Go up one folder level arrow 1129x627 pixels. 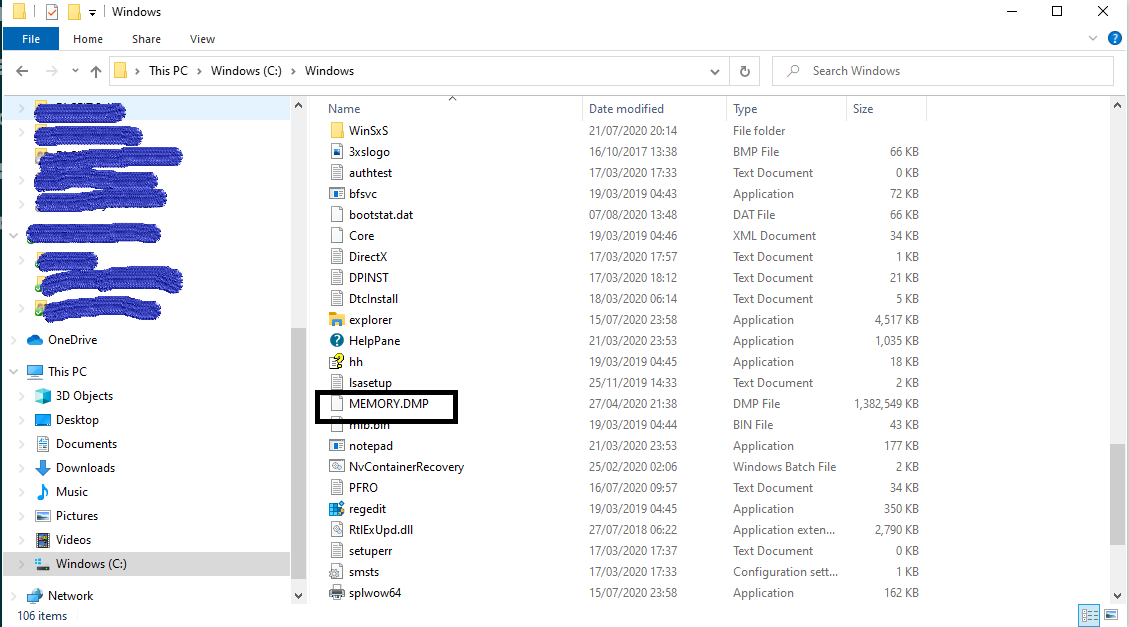(x=96, y=71)
